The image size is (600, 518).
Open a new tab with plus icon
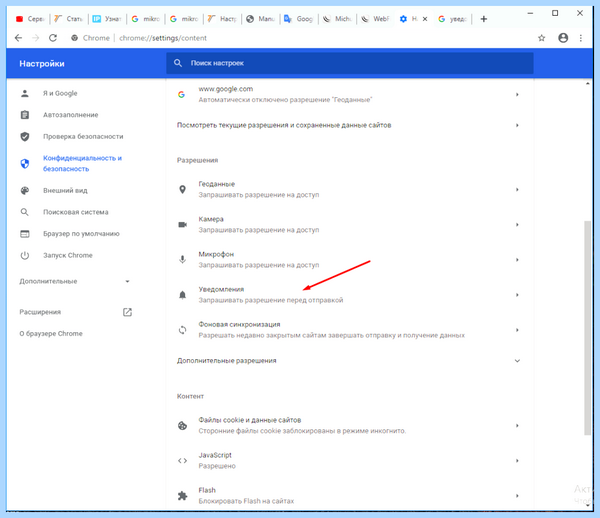pos(484,19)
